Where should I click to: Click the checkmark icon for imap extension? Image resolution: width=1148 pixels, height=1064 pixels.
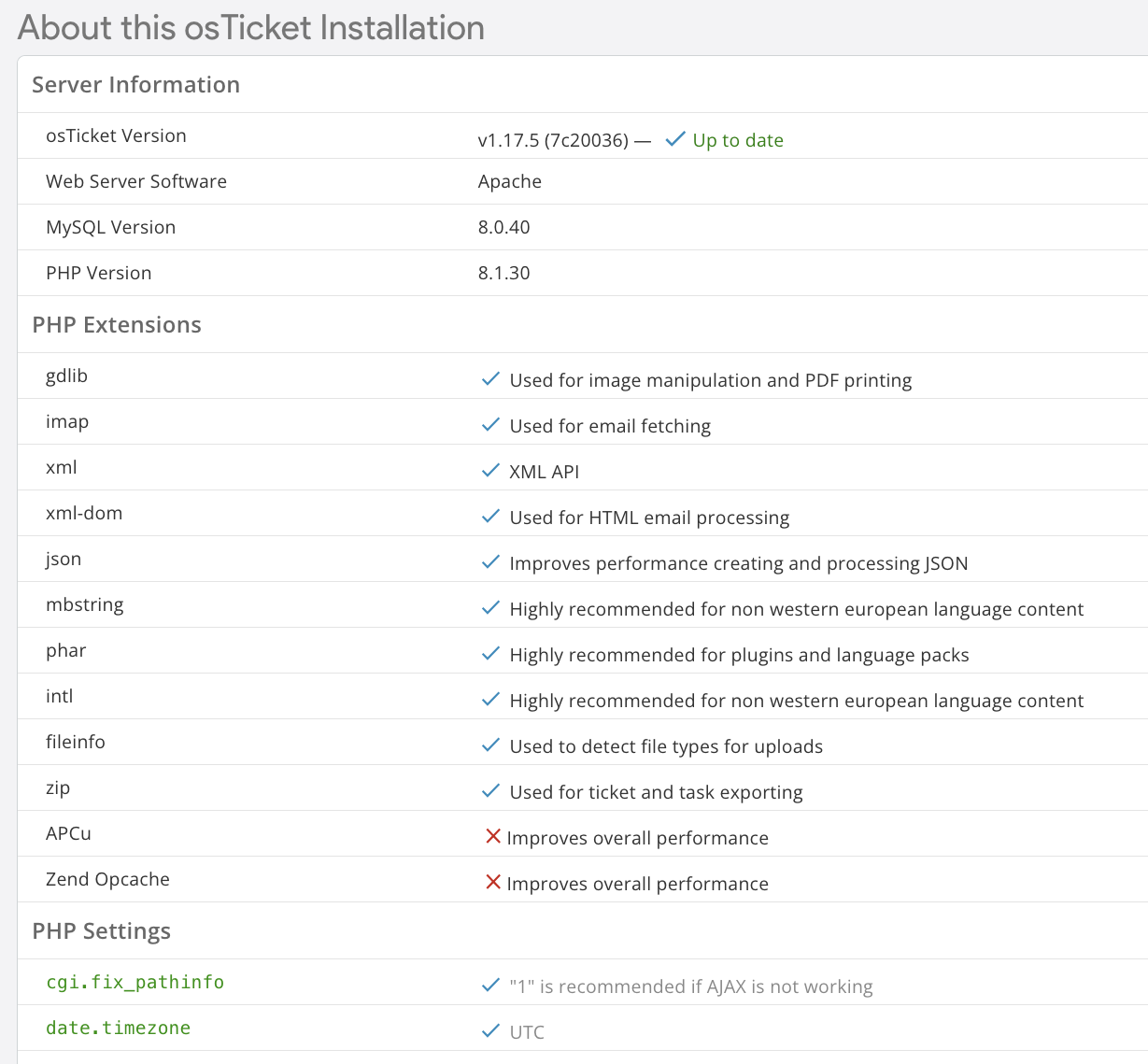(490, 425)
